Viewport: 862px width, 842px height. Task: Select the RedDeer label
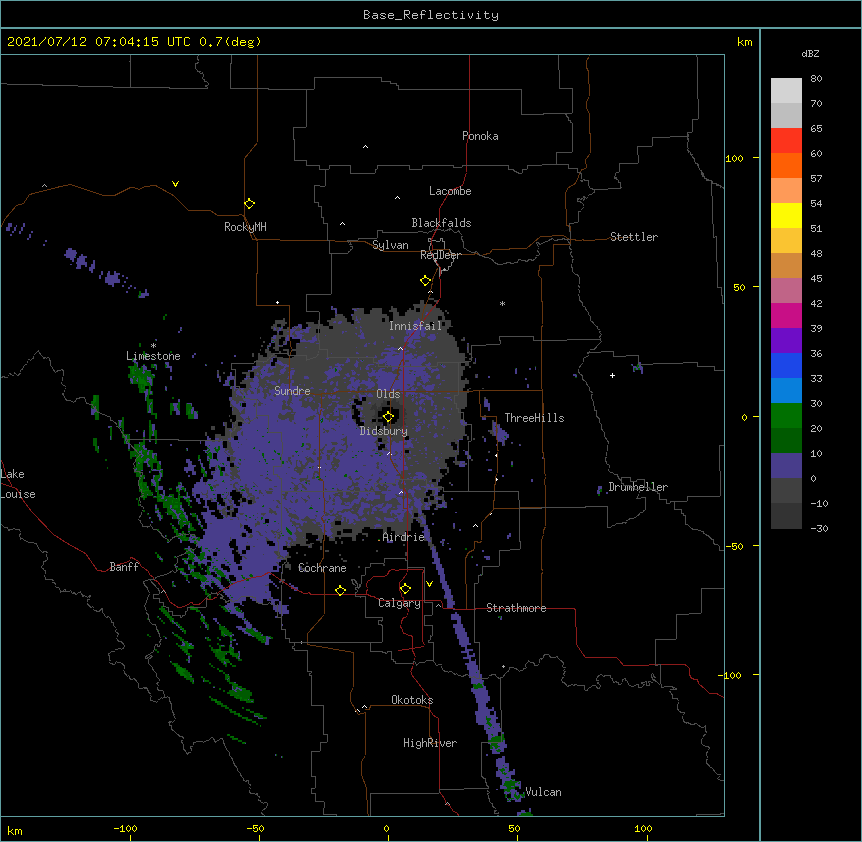tap(440, 255)
